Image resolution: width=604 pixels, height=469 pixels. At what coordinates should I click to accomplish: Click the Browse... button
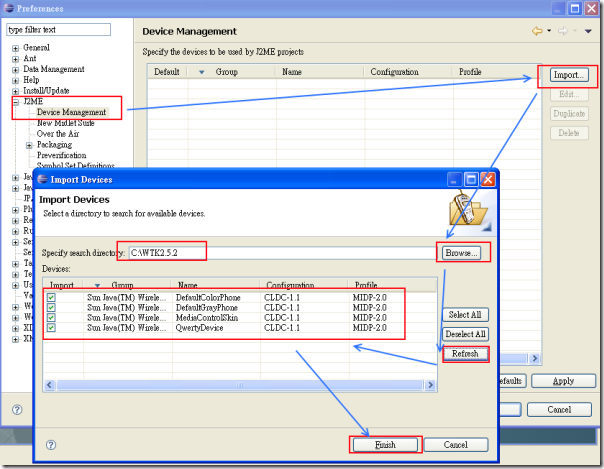(461, 253)
